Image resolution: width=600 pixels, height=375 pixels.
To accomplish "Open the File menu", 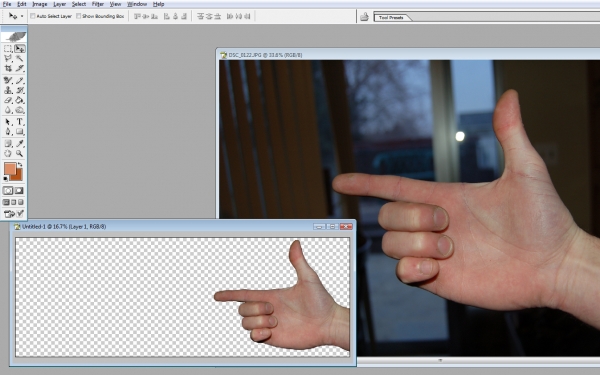I will (7, 4).
